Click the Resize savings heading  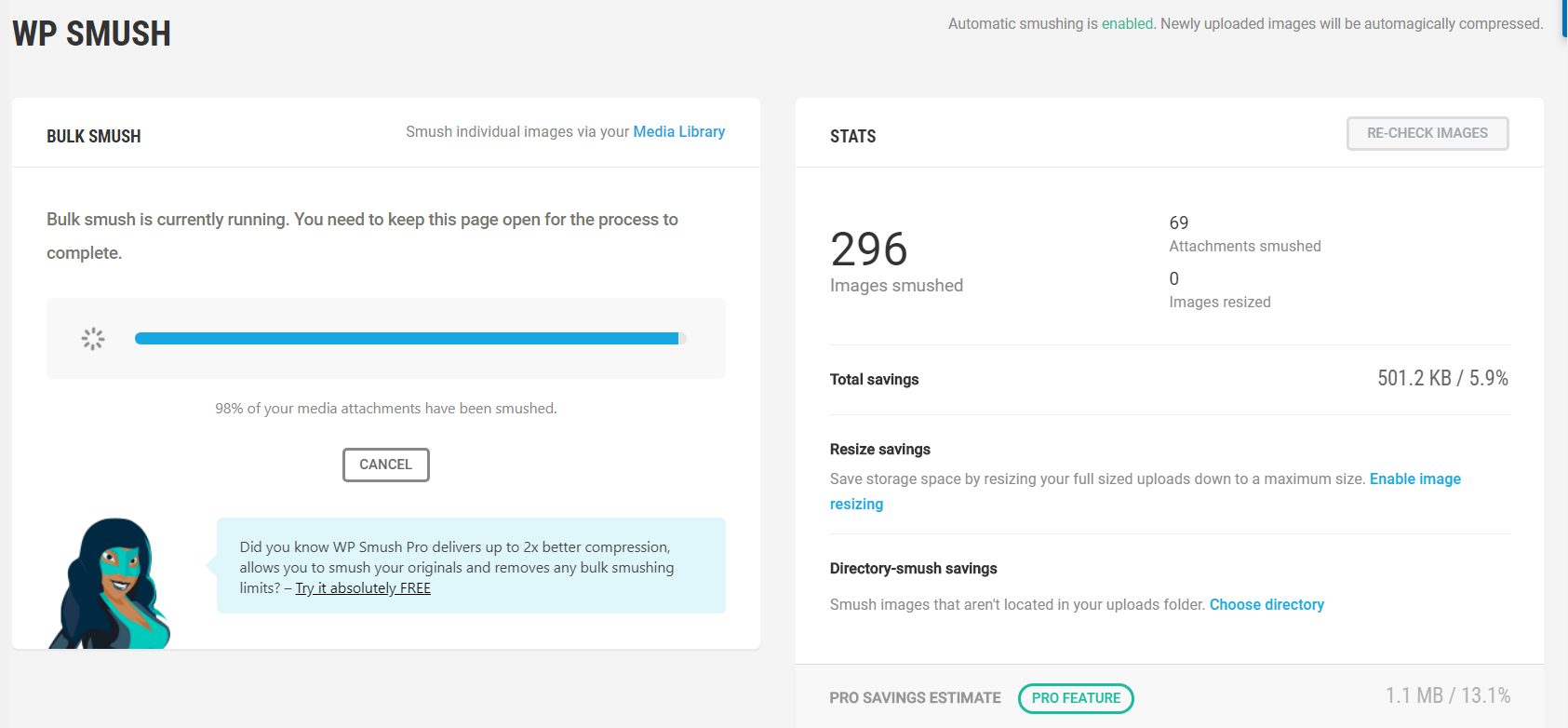click(x=879, y=450)
